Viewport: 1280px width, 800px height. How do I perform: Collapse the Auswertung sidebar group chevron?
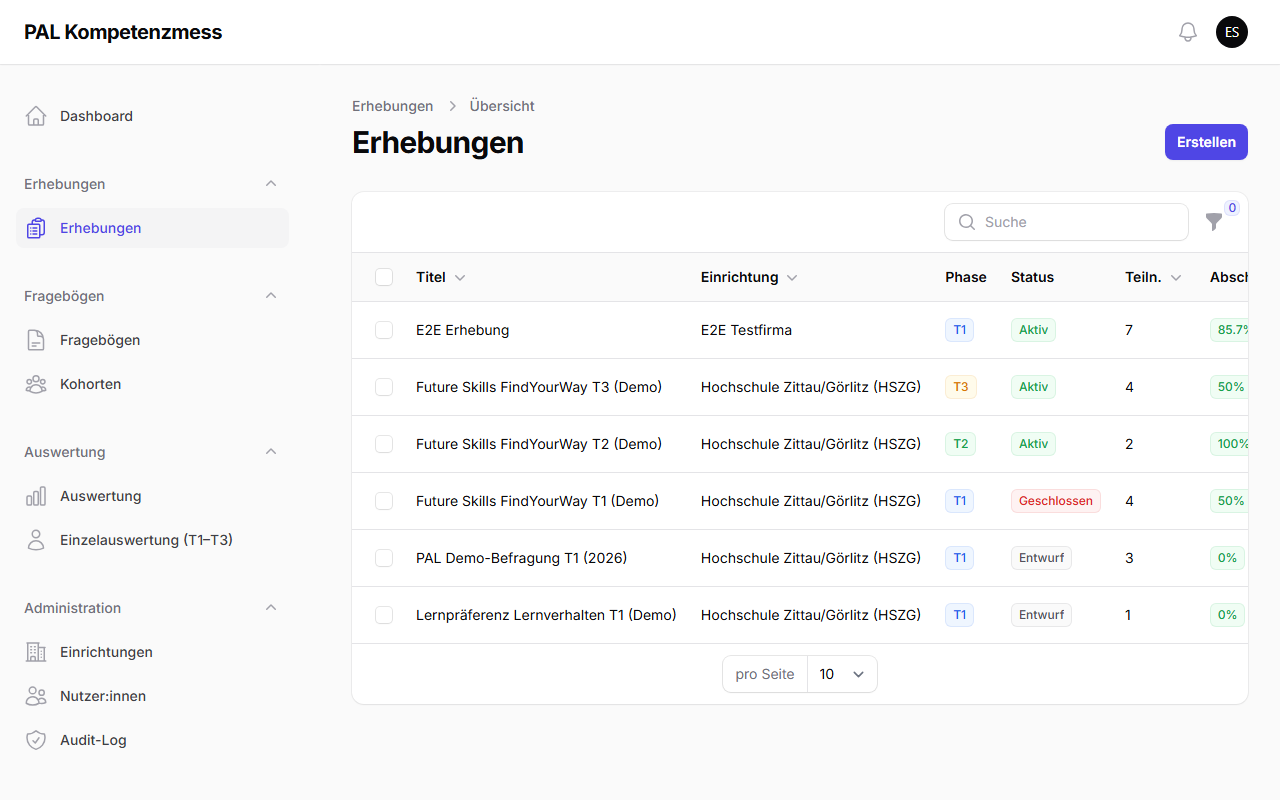tap(270, 452)
